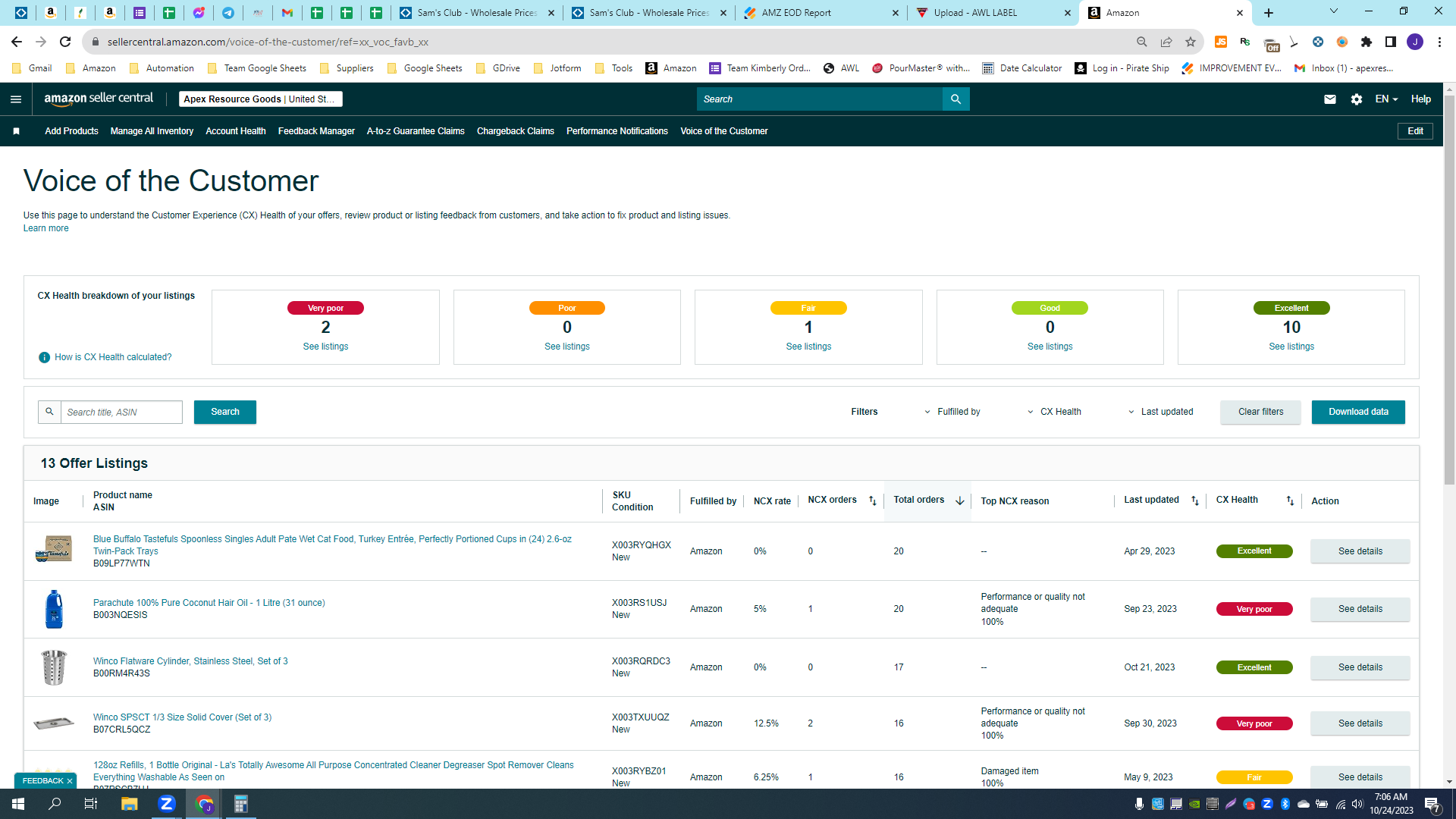Open Chrome's three-dot menu

(1439, 42)
